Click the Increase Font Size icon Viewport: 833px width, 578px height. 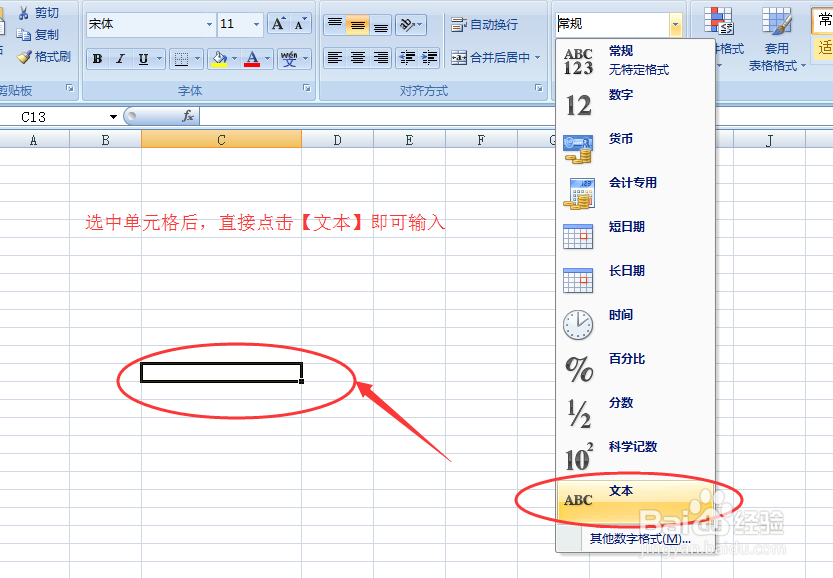click(276, 22)
